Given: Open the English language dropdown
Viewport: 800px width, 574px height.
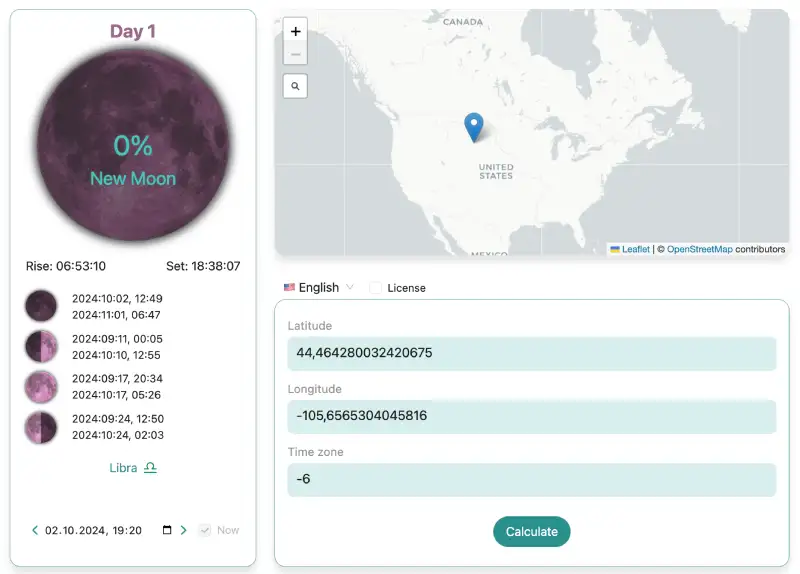Looking at the screenshot, I should (x=319, y=288).
